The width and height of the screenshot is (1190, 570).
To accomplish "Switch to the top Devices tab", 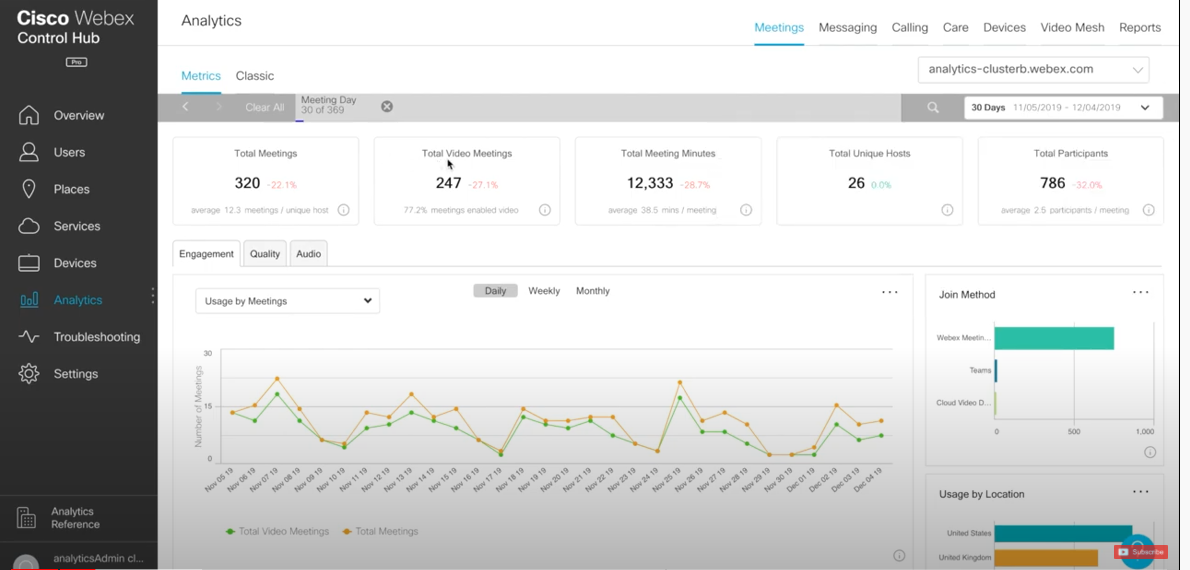I will (x=1004, y=27).
